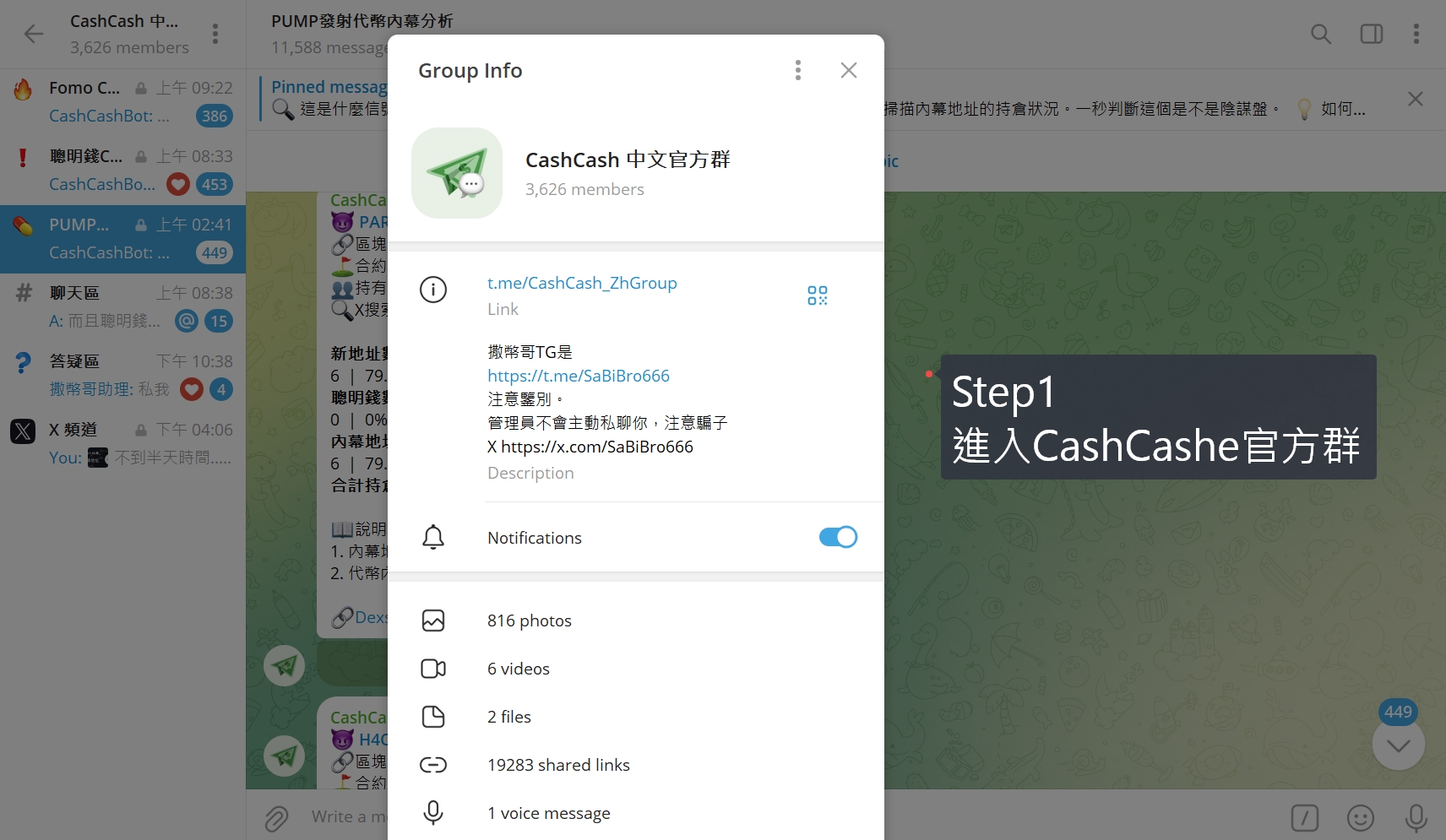Show the 19283 shared links
Viewport: 1446px width, 840px height.
(557, 765)
